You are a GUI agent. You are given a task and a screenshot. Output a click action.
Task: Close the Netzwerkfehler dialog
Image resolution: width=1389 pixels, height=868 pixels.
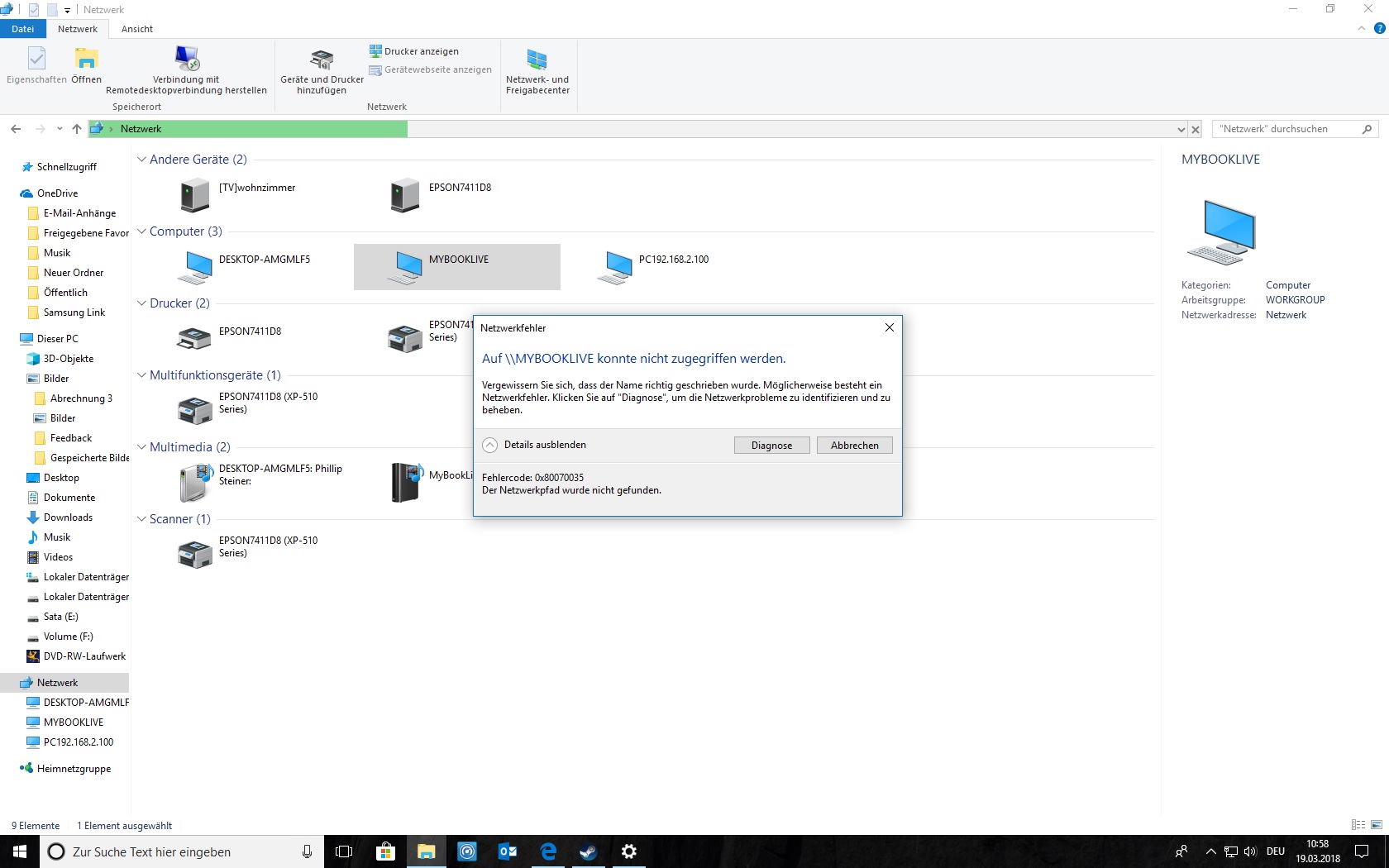pyautogui.click(x=890, y=327)
